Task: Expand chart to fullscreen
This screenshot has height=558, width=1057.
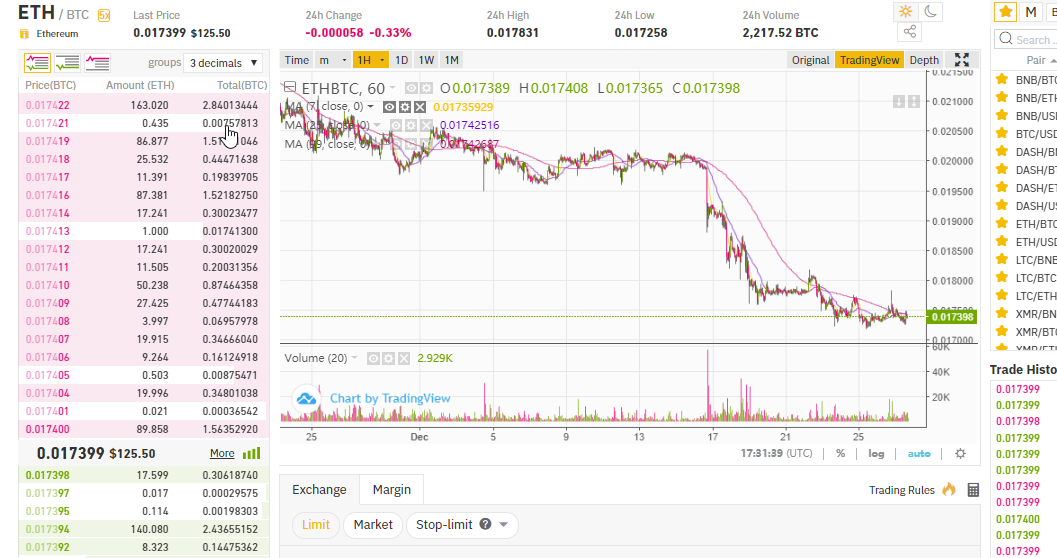Action: (962, 60)
